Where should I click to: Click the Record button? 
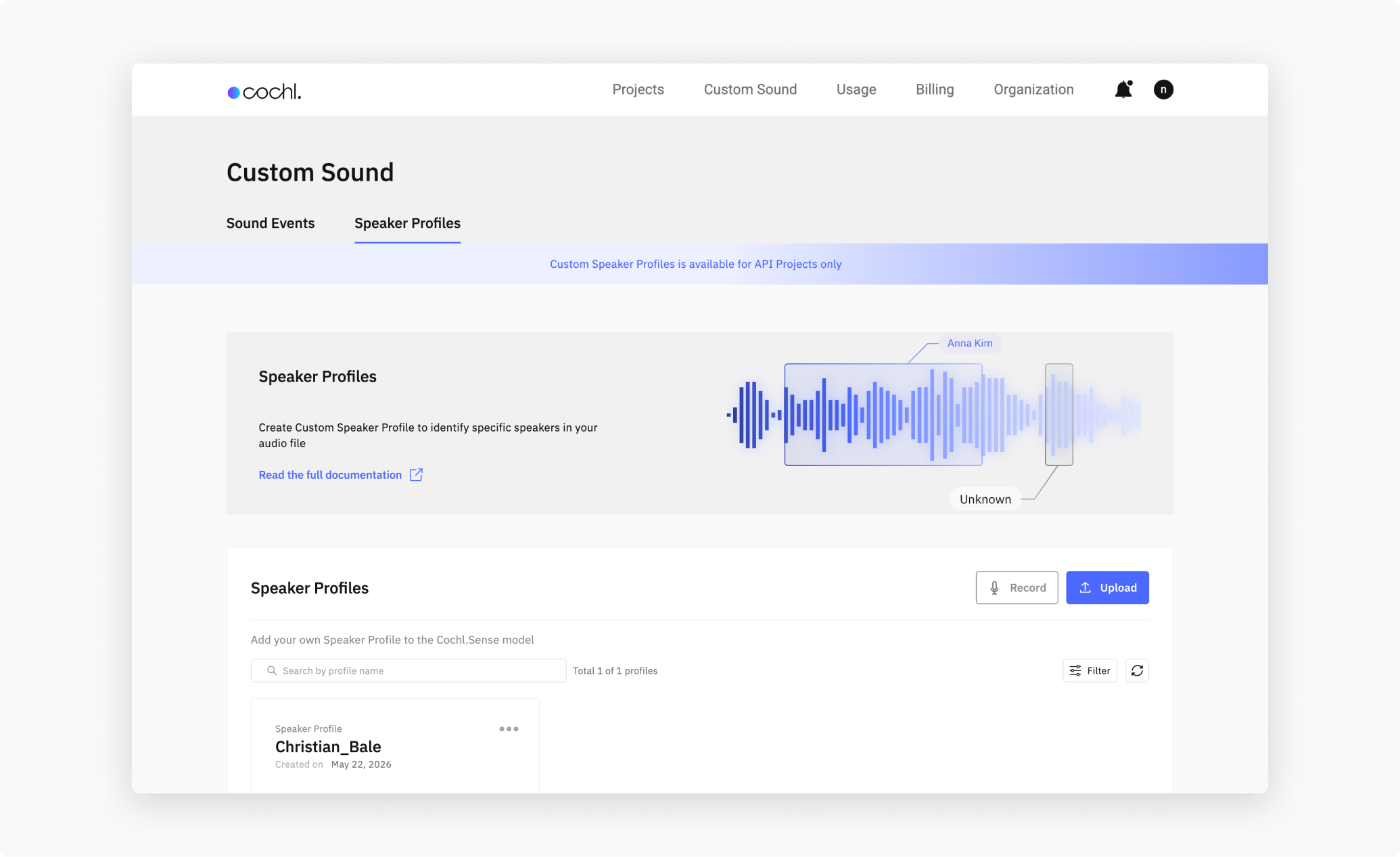1017,588
